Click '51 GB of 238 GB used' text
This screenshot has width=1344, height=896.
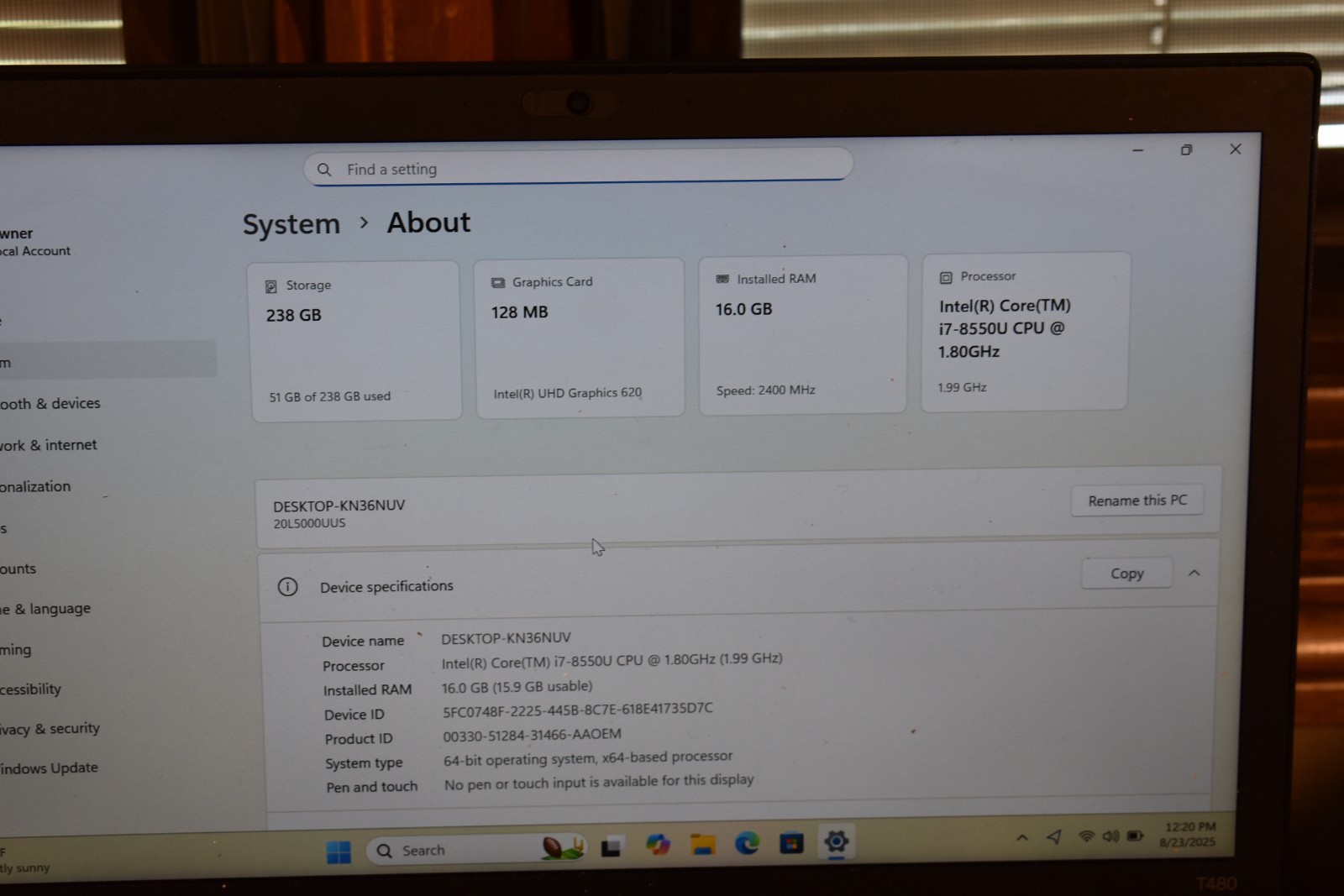[x=329, y=396]
